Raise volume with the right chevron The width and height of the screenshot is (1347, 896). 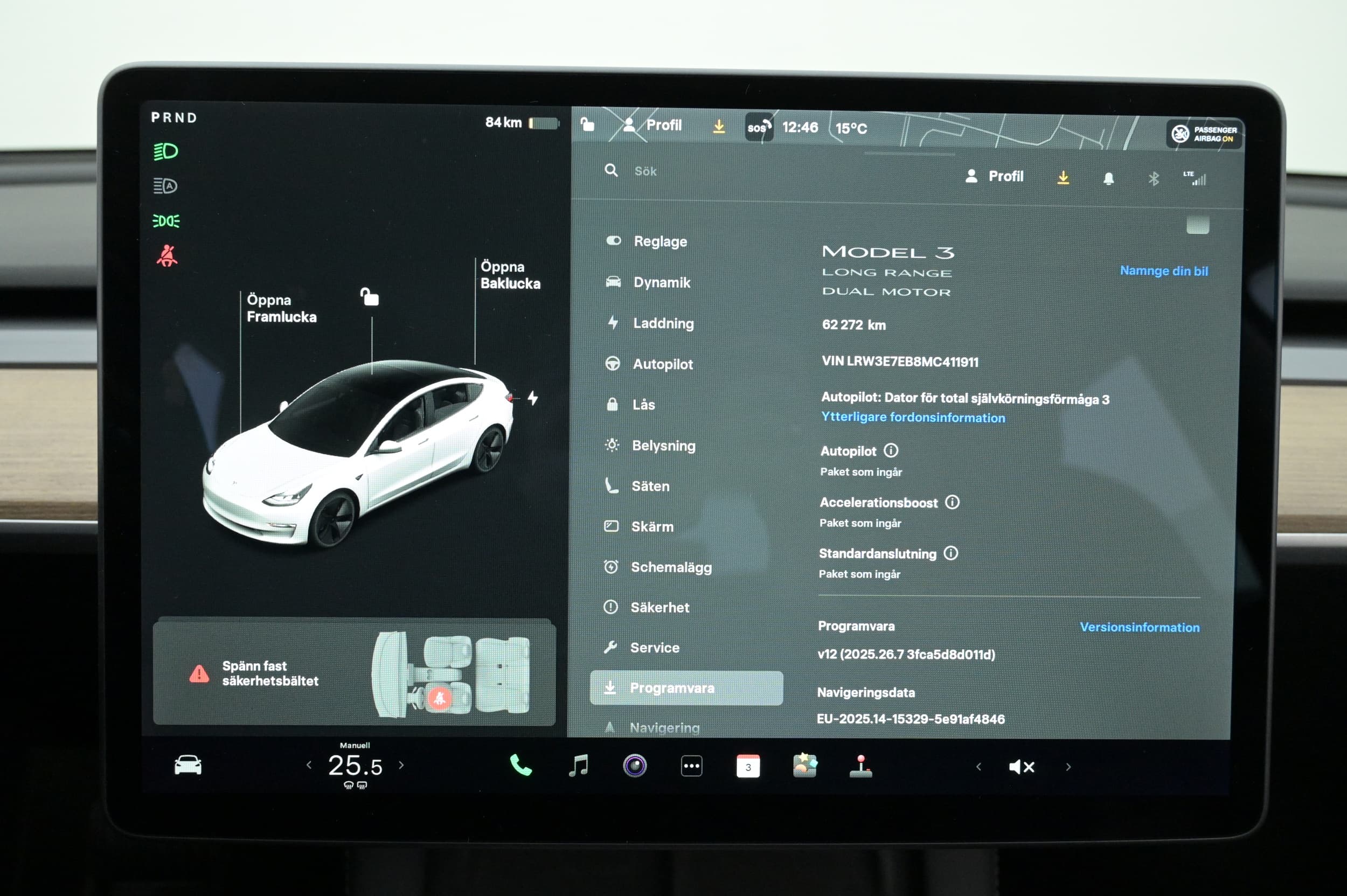click(1068, 767)
